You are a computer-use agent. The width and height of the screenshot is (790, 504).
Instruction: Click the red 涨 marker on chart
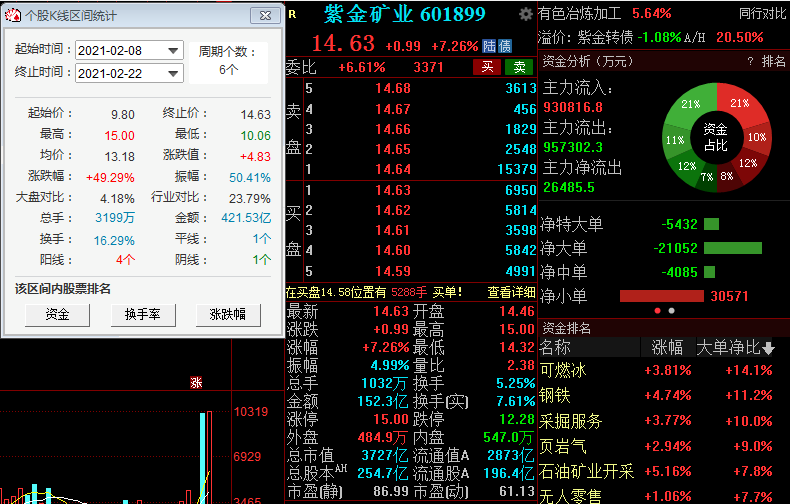[196, 383]
